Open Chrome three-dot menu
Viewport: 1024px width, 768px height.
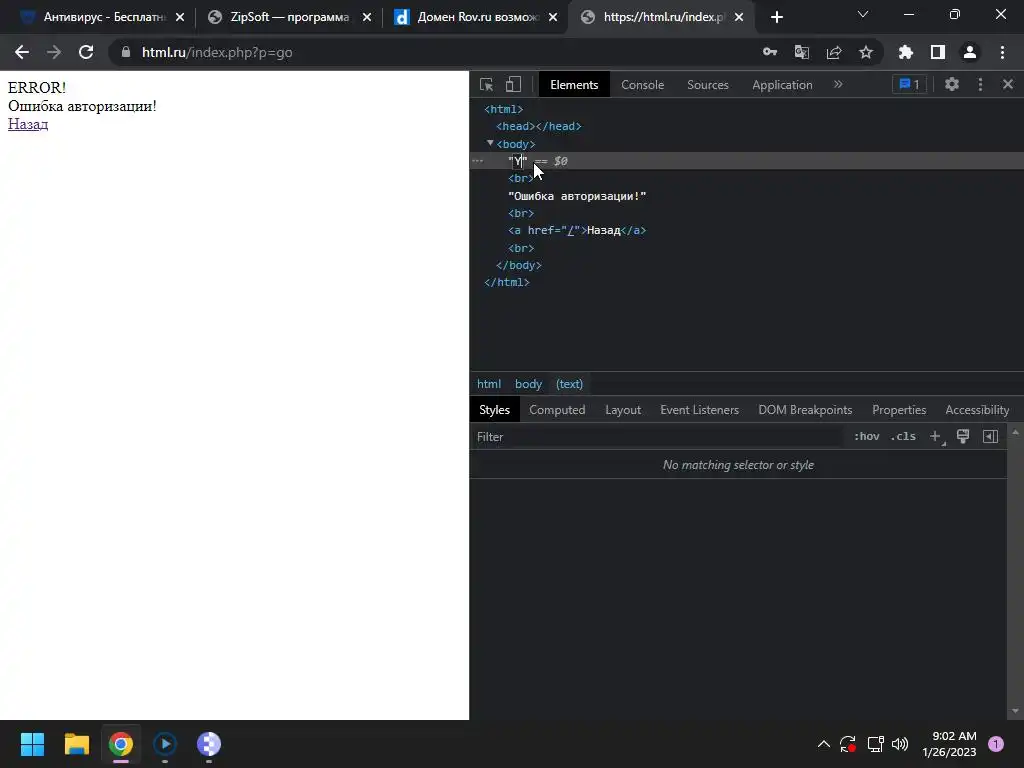pos(1002,52)
